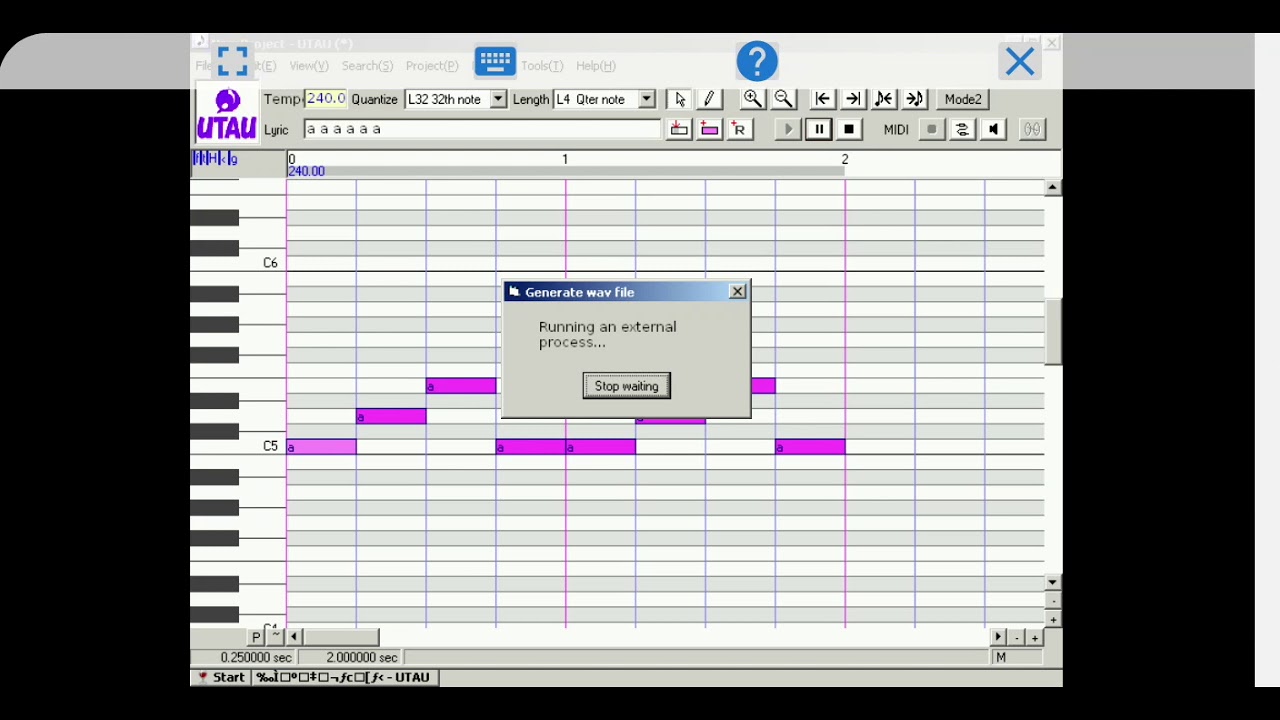Click the C6 piano key label
This screenshot has height=720, width=1280.
[270, 263]
